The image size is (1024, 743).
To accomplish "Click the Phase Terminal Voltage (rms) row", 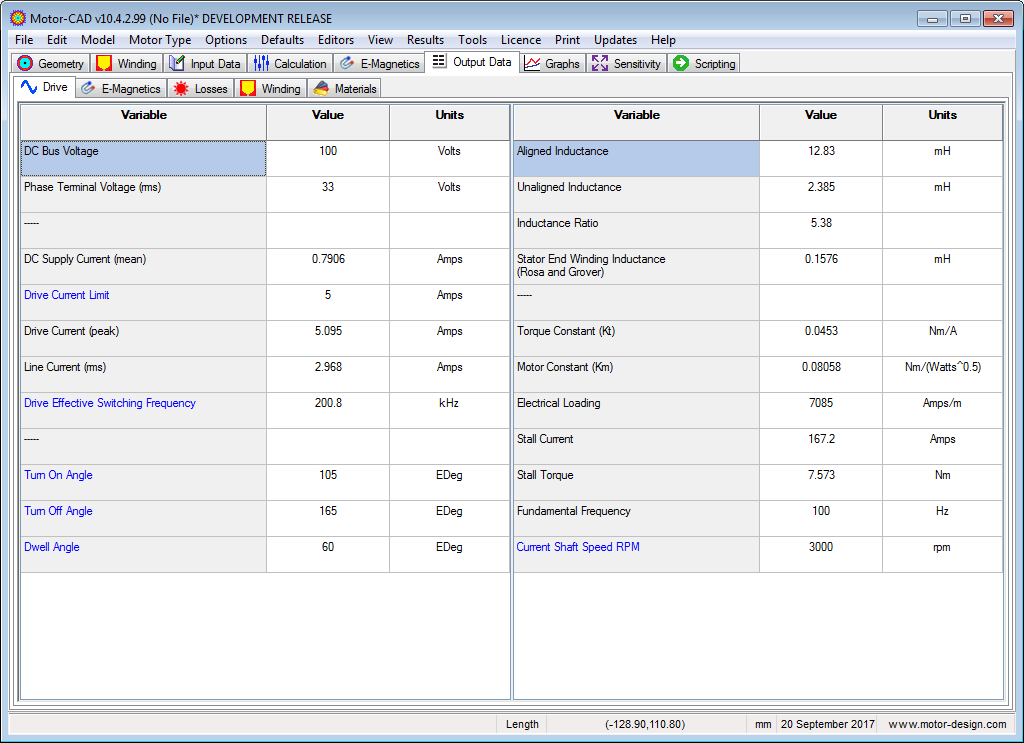I will click(265, 194).
